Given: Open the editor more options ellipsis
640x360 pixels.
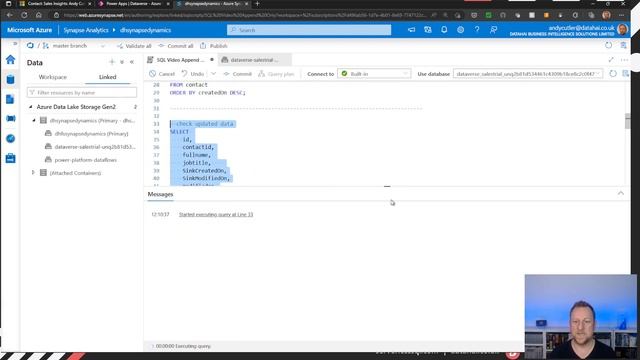Looking at the screenshot, I should (624, 60).
